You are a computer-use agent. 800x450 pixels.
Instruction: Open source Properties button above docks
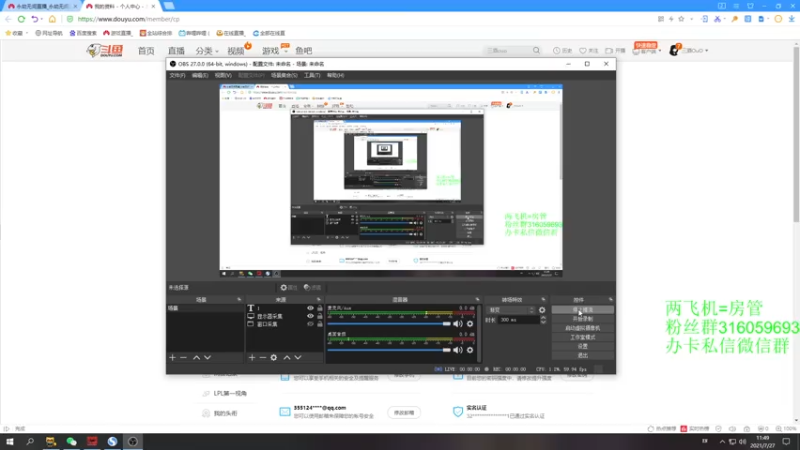289,288
